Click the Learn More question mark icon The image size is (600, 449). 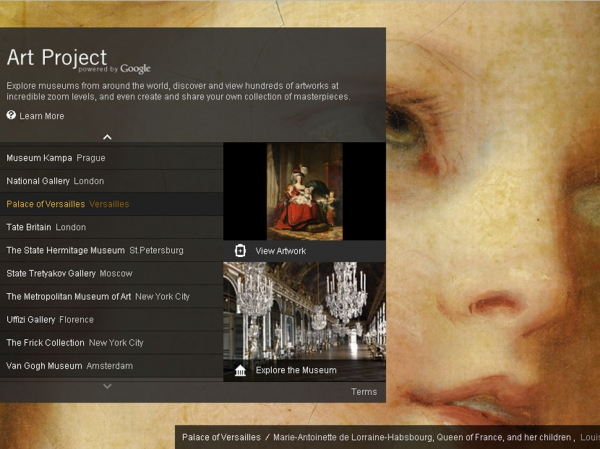(11, 116)
